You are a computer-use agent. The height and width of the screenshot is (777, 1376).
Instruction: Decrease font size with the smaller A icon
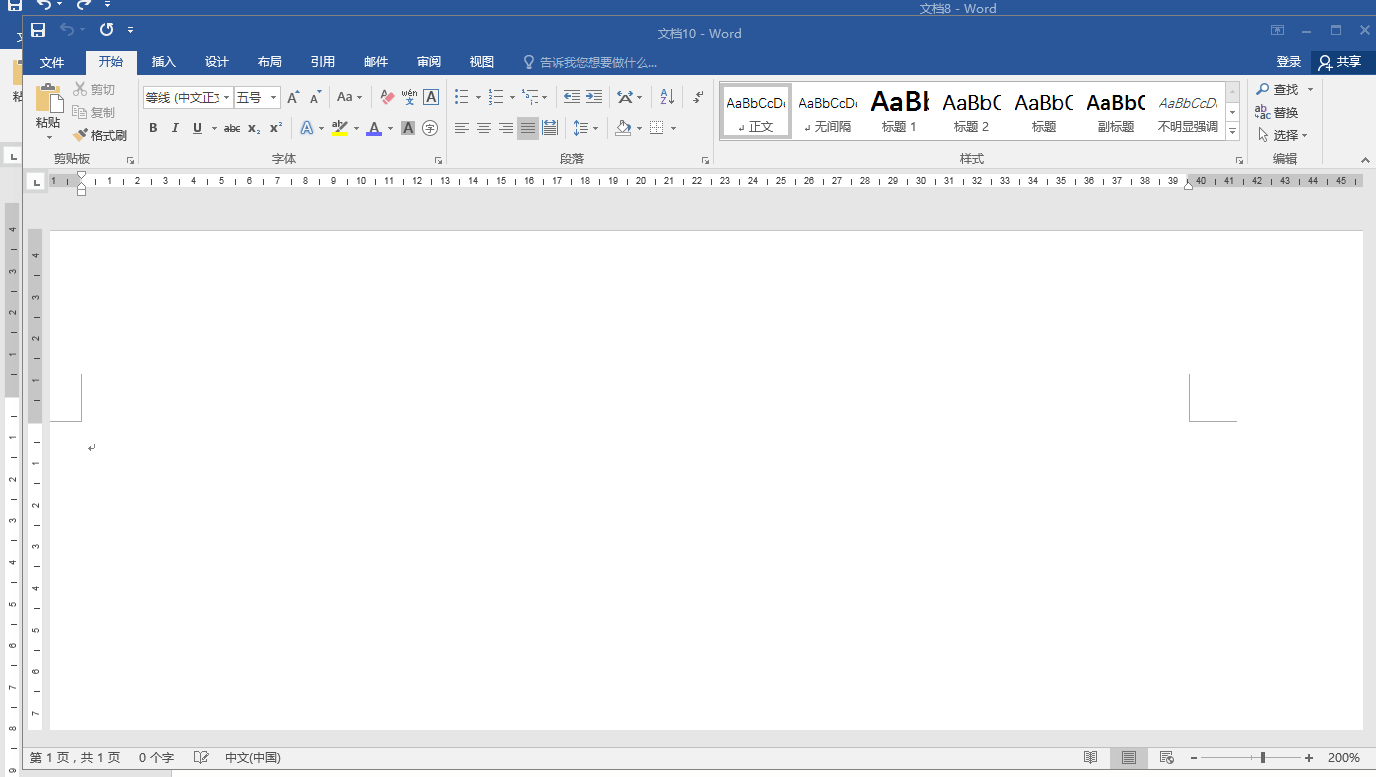click(x=316, y=97)
